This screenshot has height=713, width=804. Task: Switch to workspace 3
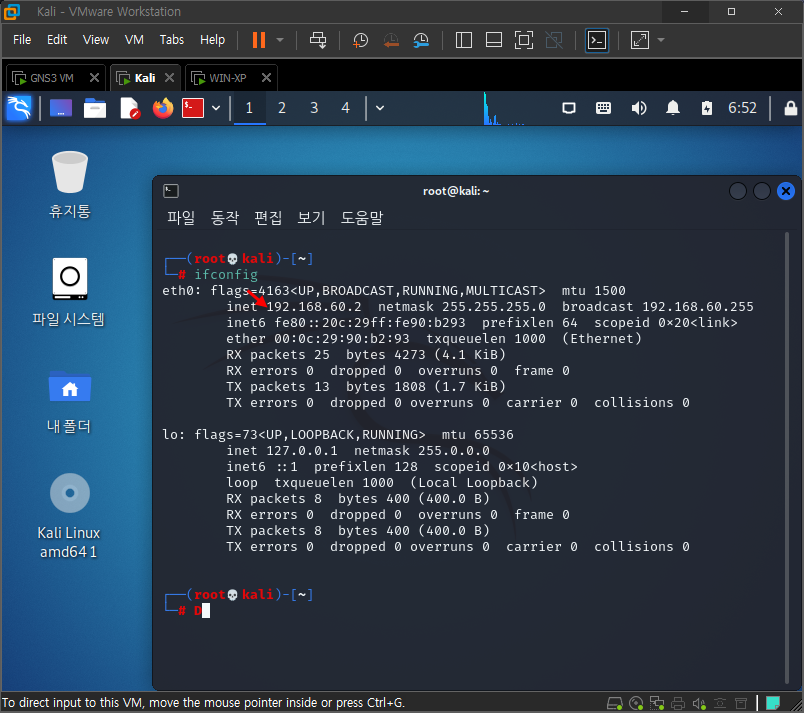[314, 108]
